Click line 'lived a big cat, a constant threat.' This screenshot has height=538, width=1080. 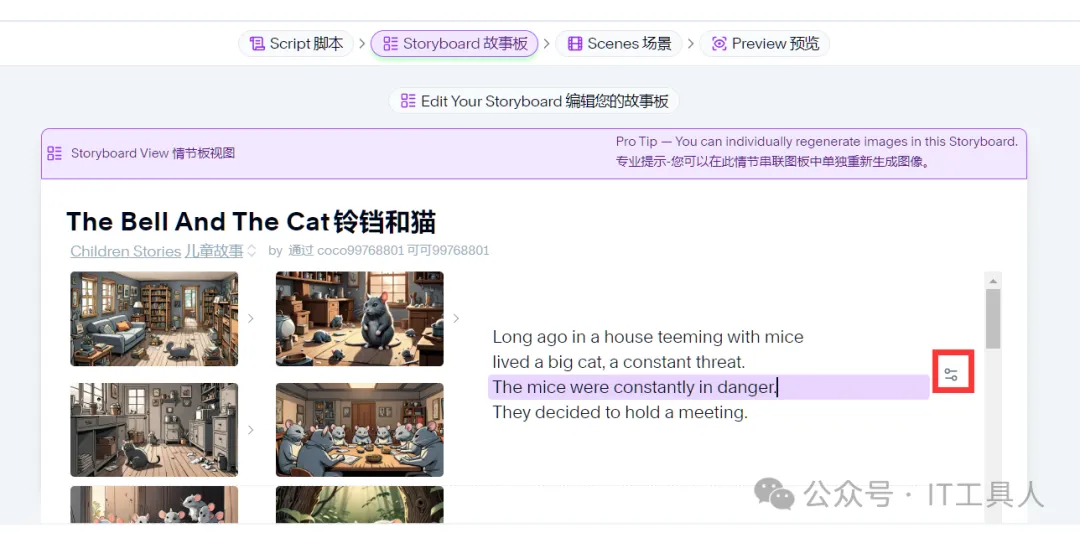click(619, 362)
